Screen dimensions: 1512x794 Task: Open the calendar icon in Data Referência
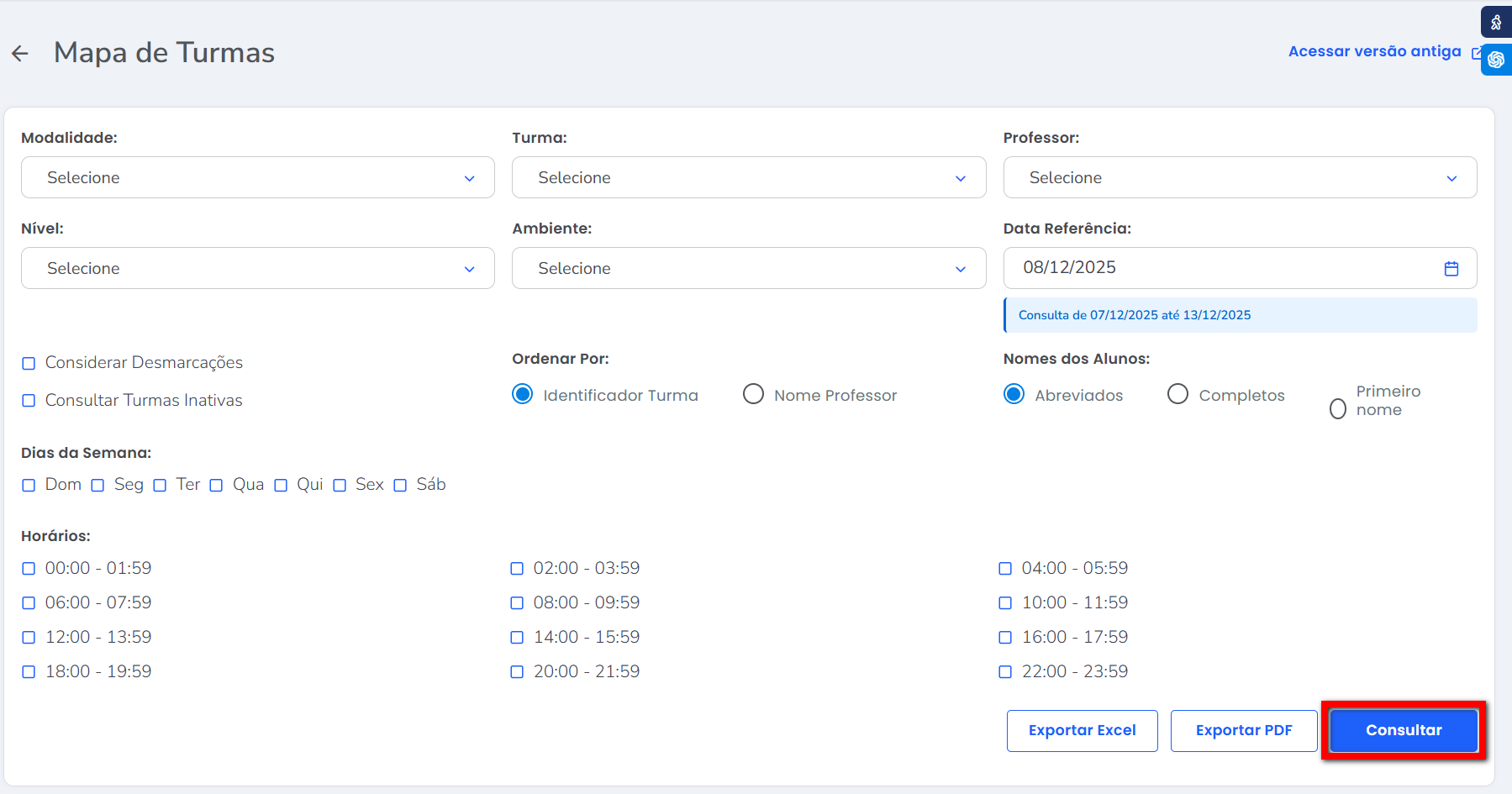click(1451, 268)
